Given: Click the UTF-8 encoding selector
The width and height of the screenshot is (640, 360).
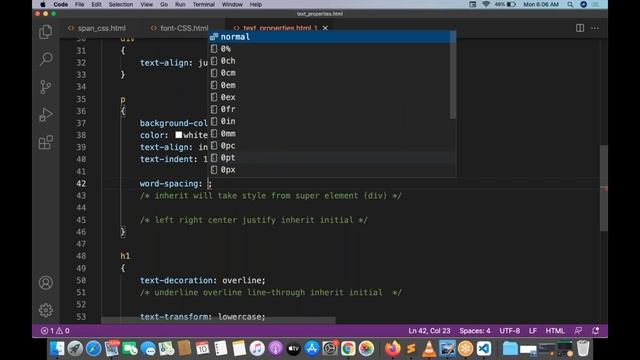Looking at the screenshot, I should pos(509,331).
